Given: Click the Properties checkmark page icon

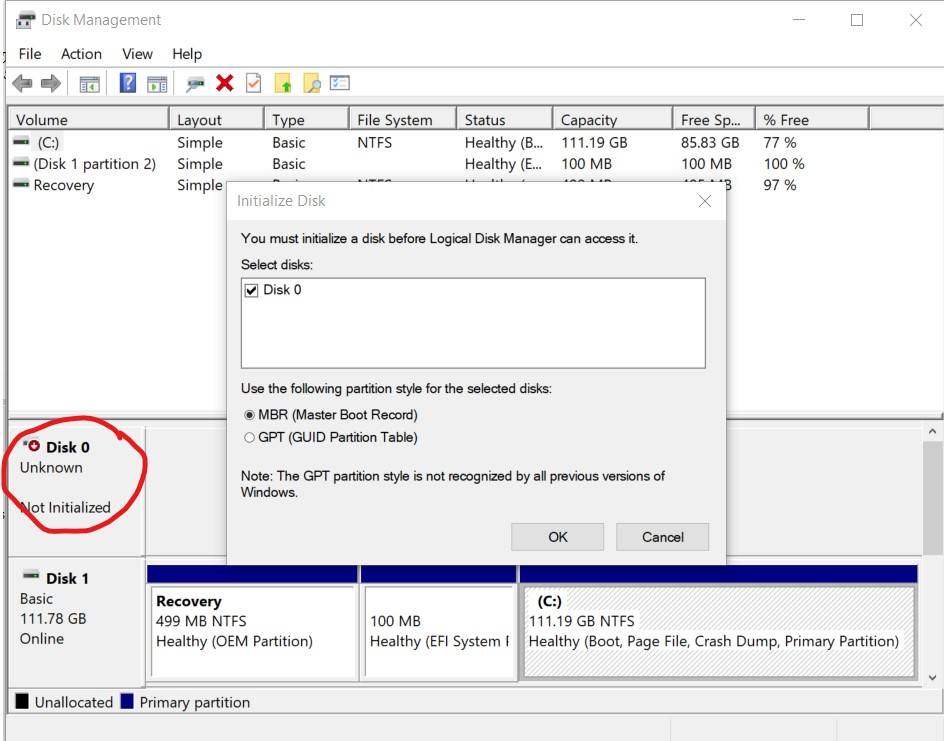Looking at the screenshot, I should pos(253,83).
